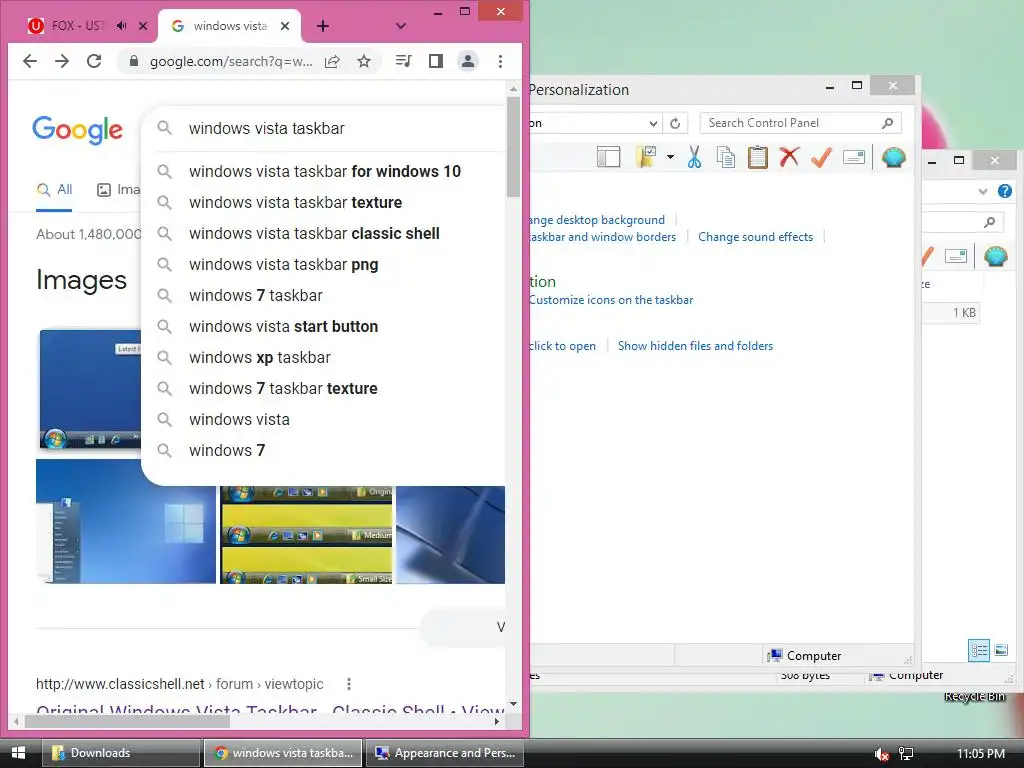Screen dimensions: 1024x768
Task: Open Original Windows Vista Taskbar result link
Action: coord(270,709)
